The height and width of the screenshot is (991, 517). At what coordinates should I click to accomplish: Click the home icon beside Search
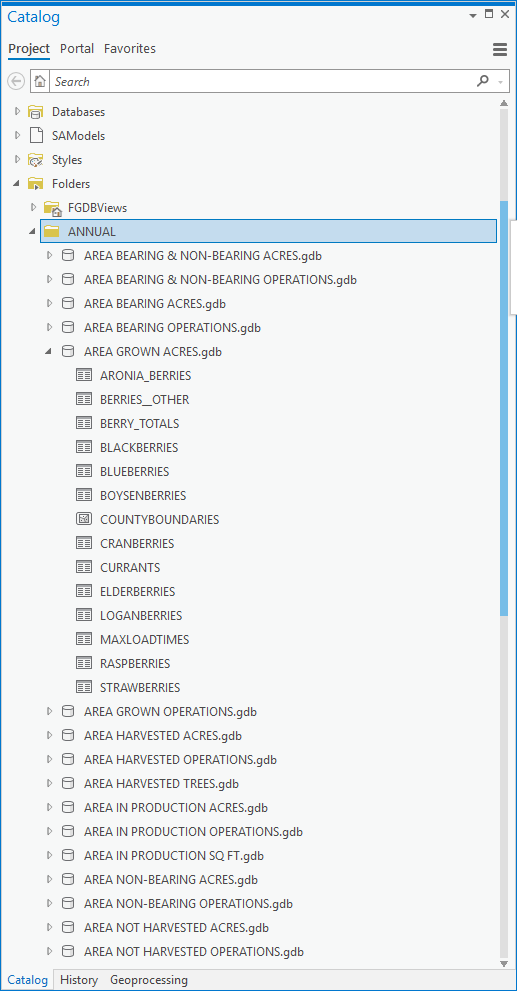coord(40,81)
